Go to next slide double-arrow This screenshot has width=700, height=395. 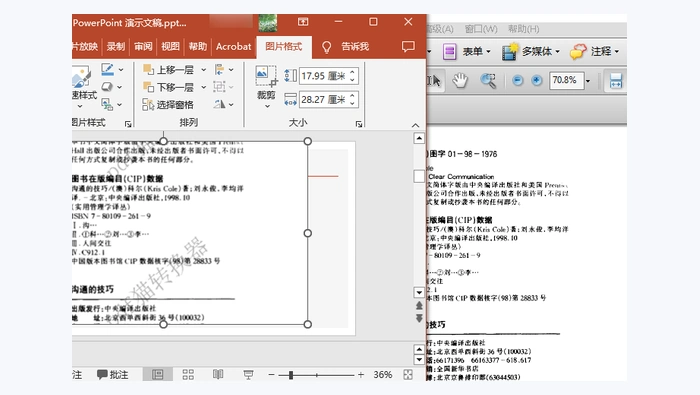[419, 318]
